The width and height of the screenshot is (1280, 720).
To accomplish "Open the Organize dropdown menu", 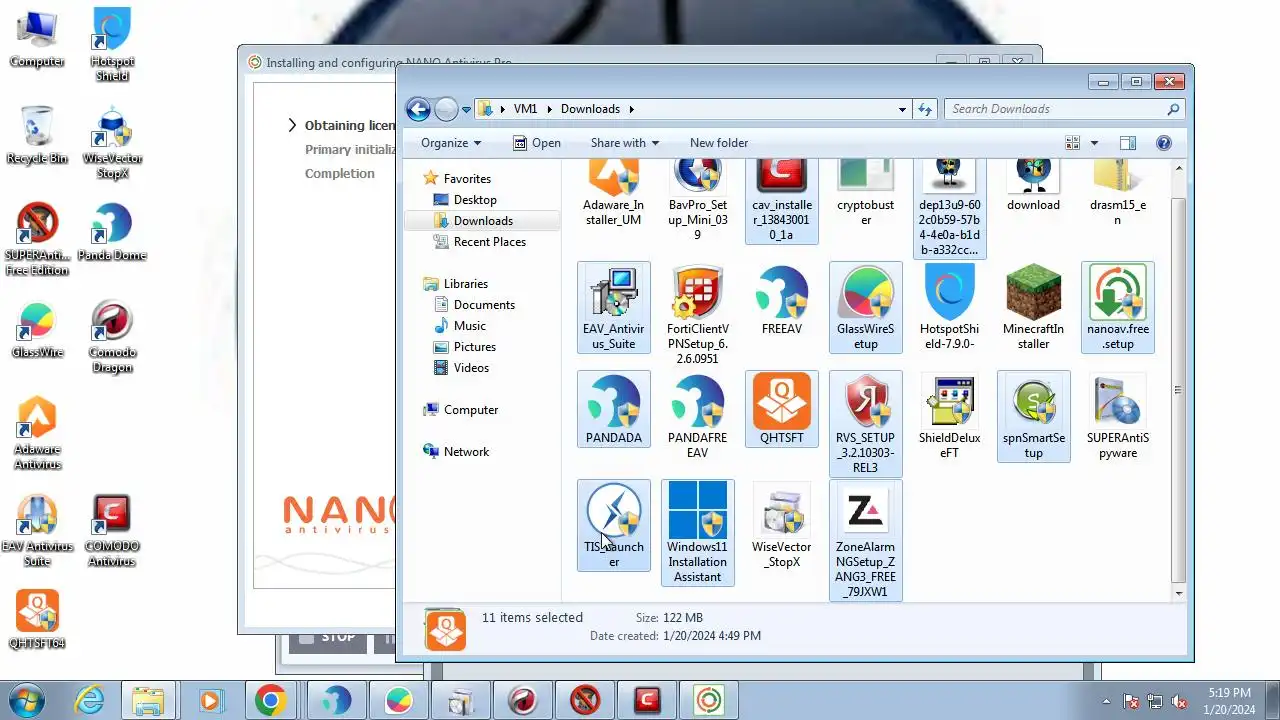I will (451, 143).
